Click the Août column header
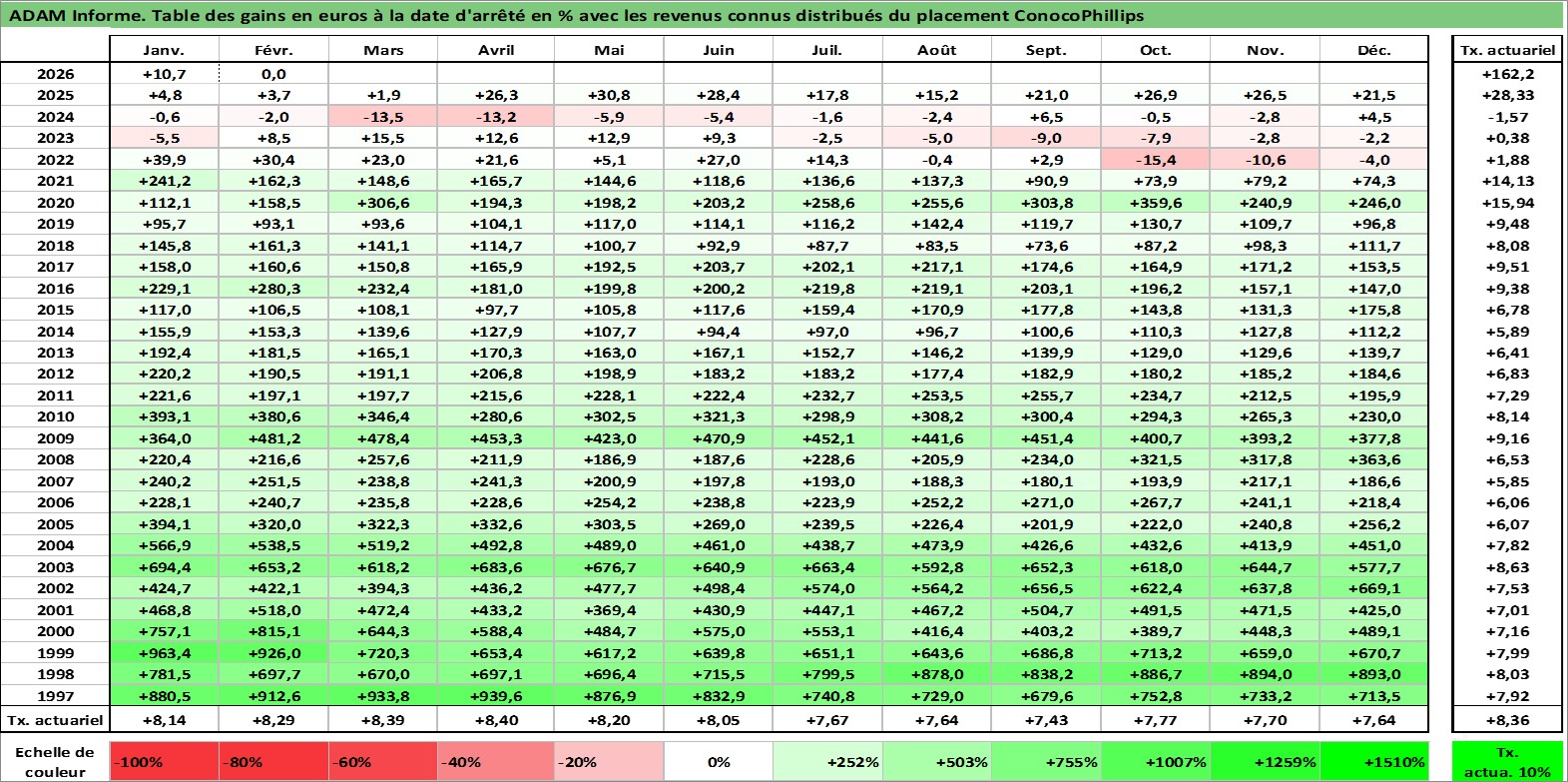The image size is (1568, 782). pyautogui.click(x=937, y=50)
